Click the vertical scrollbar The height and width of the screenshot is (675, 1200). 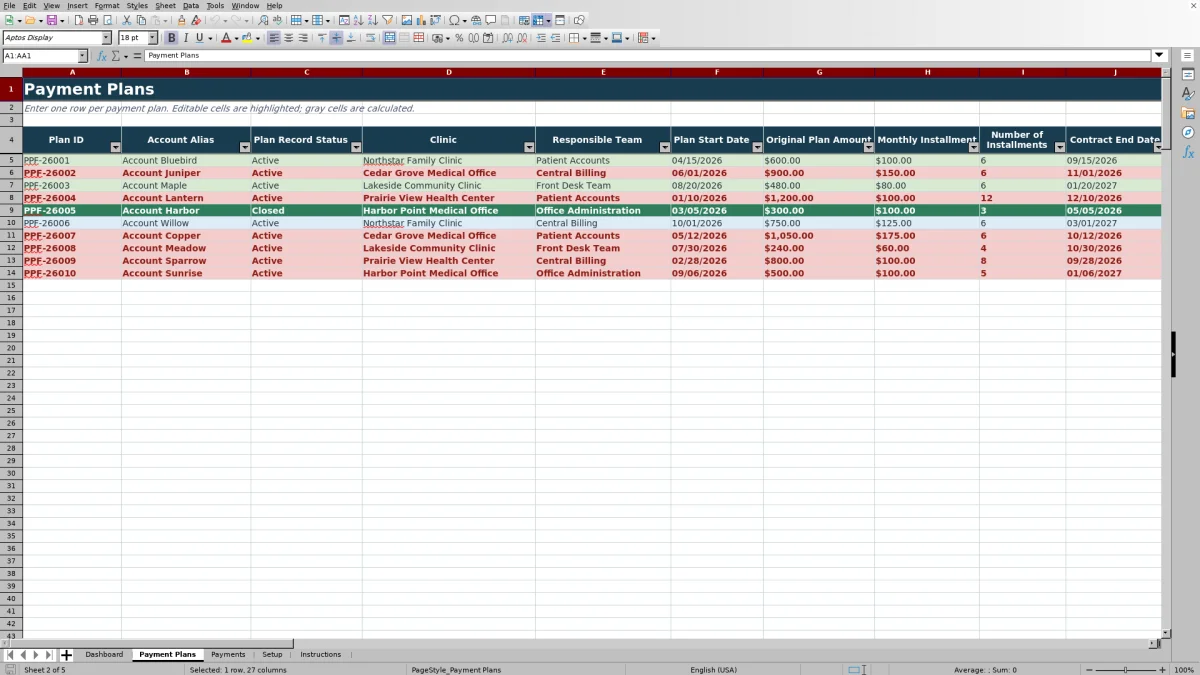(x=1166, y=354)
